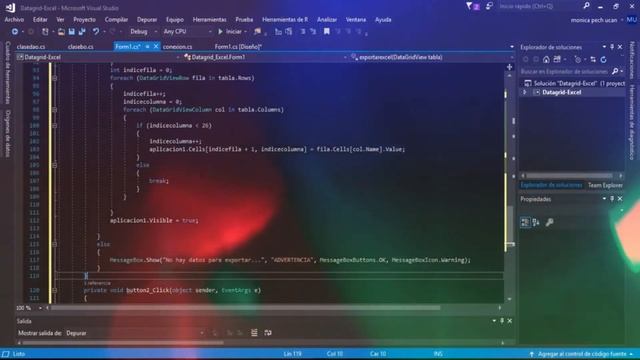Screen dimensions: 640x360
Task: Open the Archivo menu
Action: pyautogui.click(x=14, y=20)
